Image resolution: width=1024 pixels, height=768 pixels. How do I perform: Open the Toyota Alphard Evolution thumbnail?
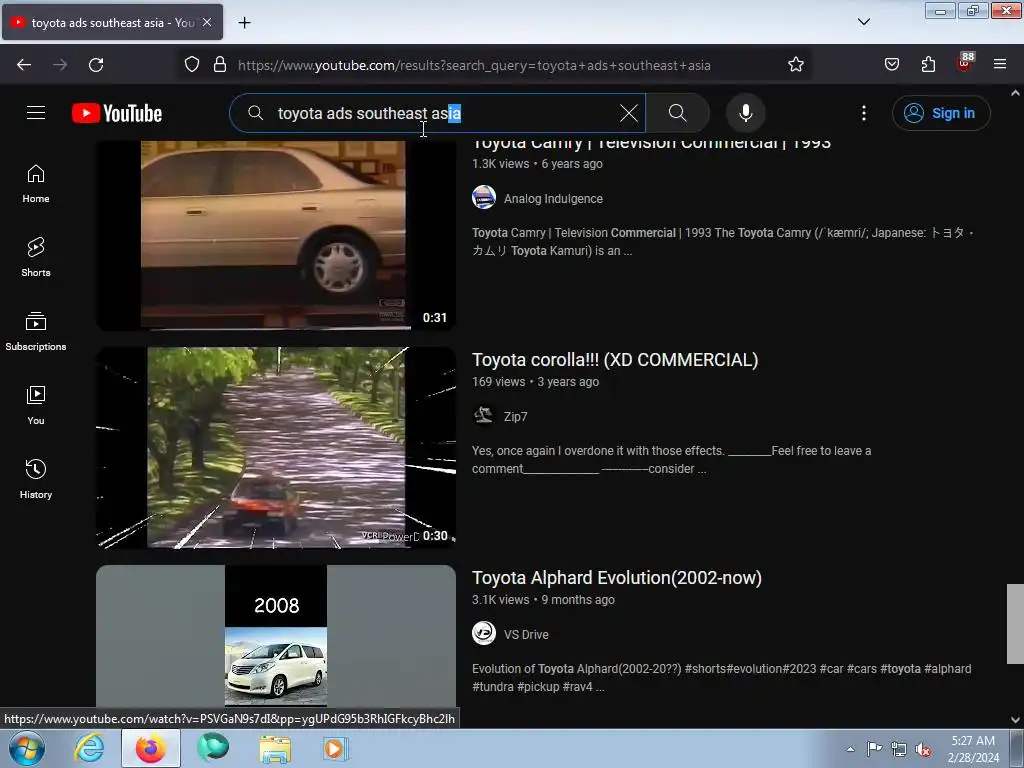[x=276, y=637]
